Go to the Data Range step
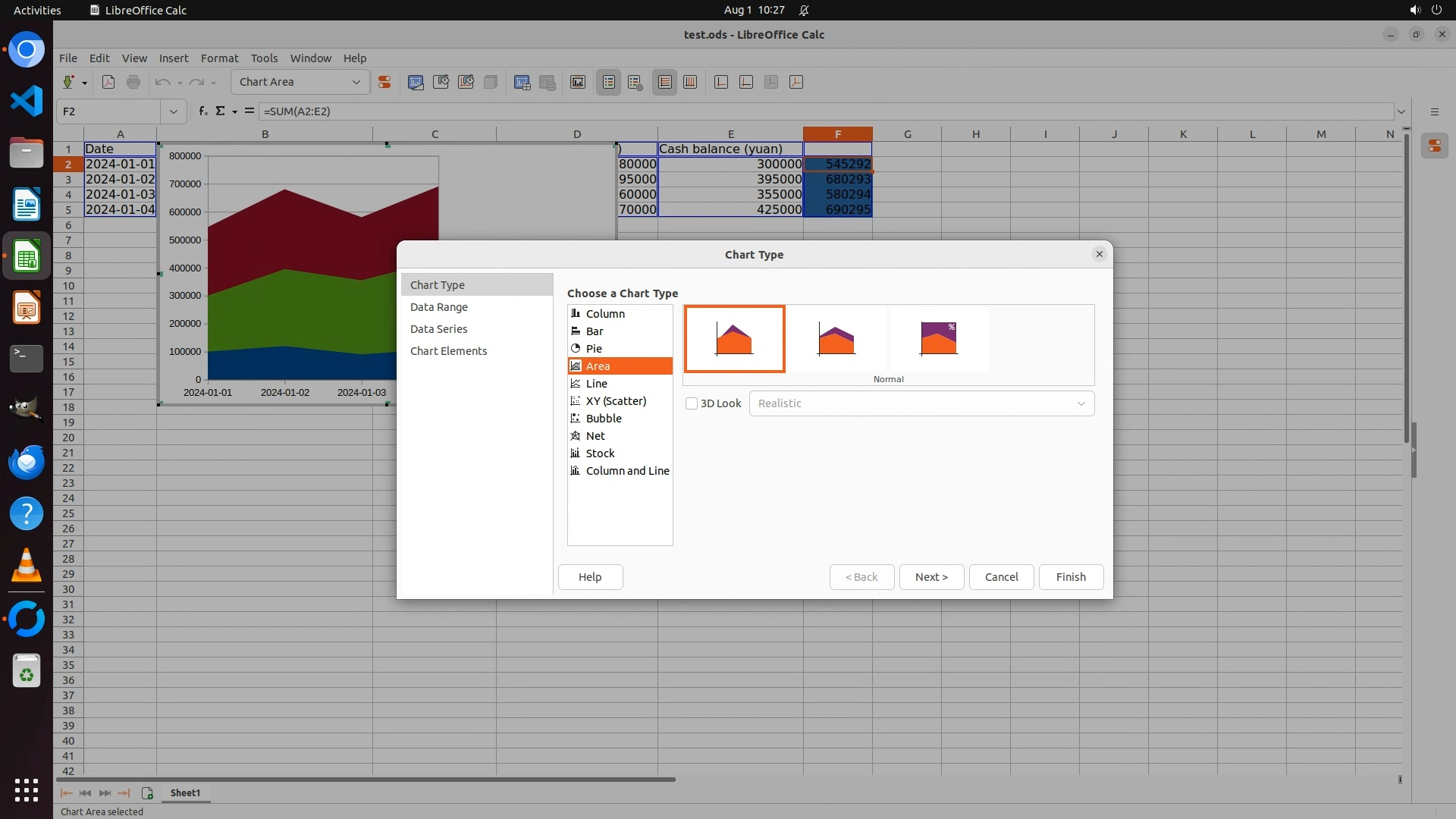The width and height of the screenshot is (1456, 819). (439, 307)
